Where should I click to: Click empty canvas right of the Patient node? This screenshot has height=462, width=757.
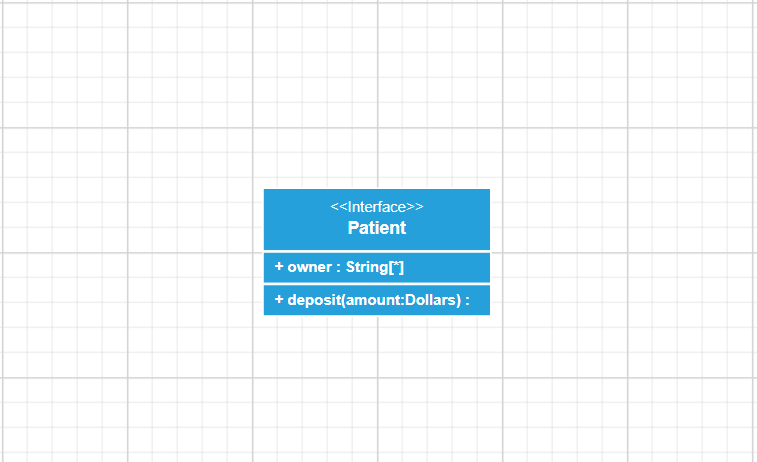(620, 250)
